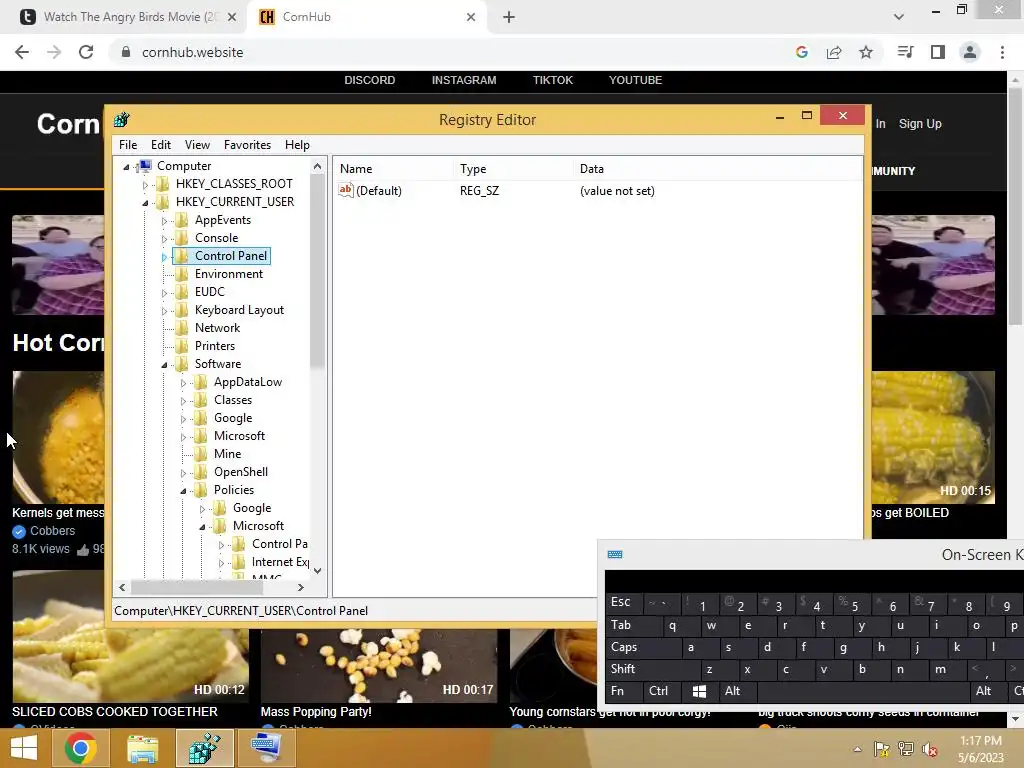
Task: Collapse the Software key
Action: 164,364
